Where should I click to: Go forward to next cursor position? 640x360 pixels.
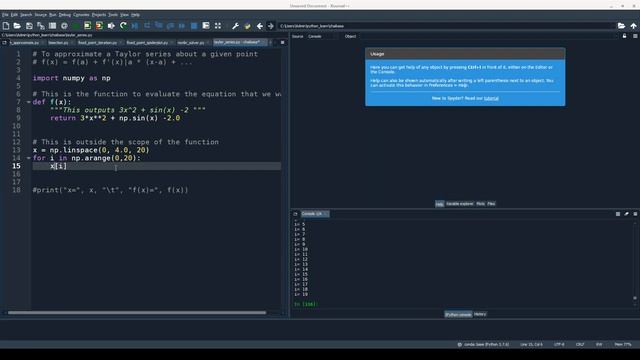(x=271, y=26)
